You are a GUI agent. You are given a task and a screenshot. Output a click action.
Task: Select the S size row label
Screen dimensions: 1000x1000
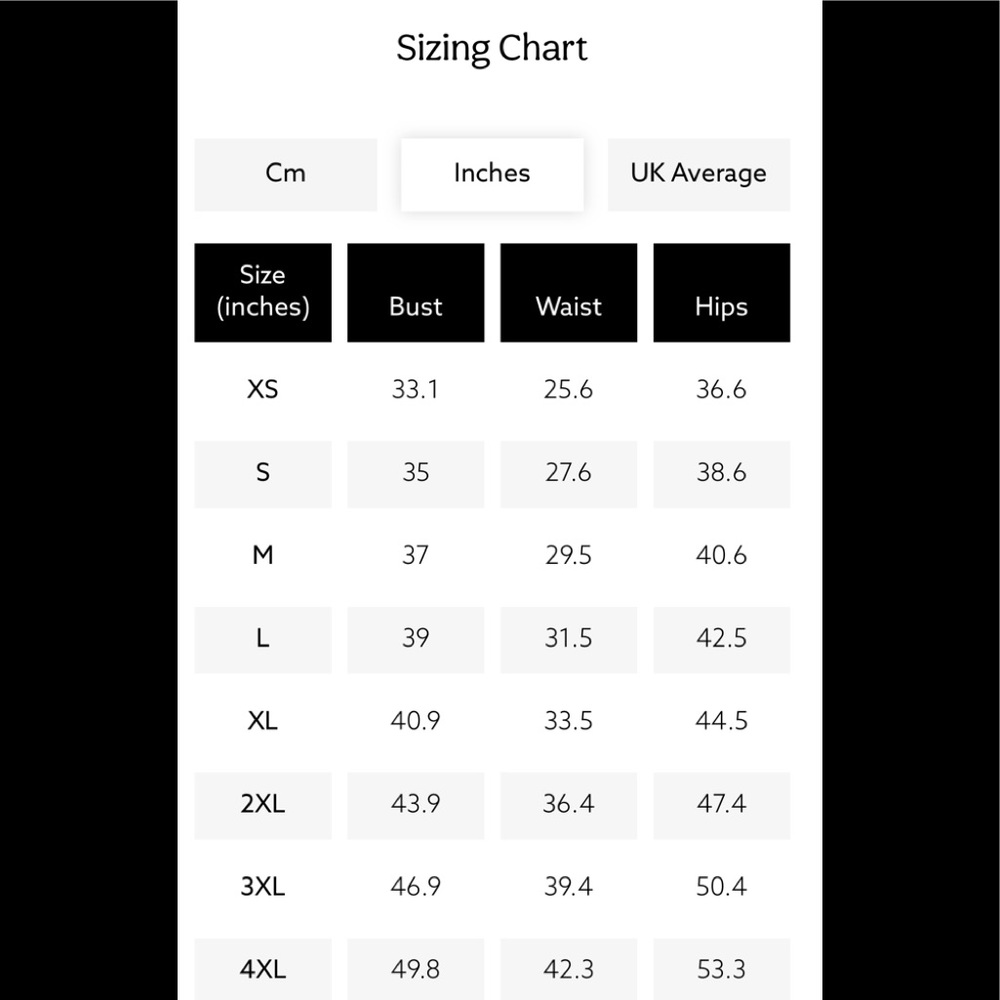click(x=263, y=472)
